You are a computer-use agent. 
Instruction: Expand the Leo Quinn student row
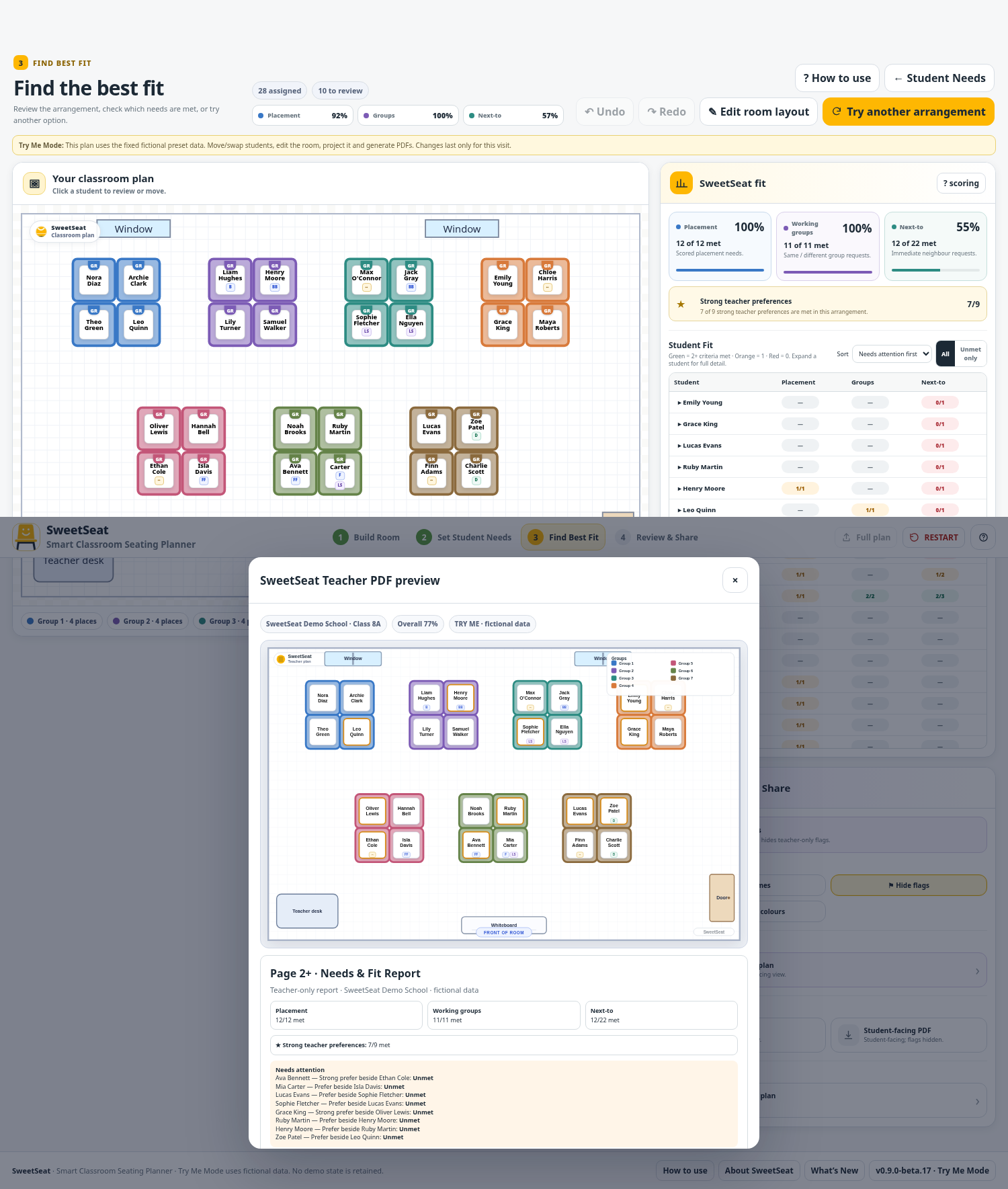click(x=828, y=510)
